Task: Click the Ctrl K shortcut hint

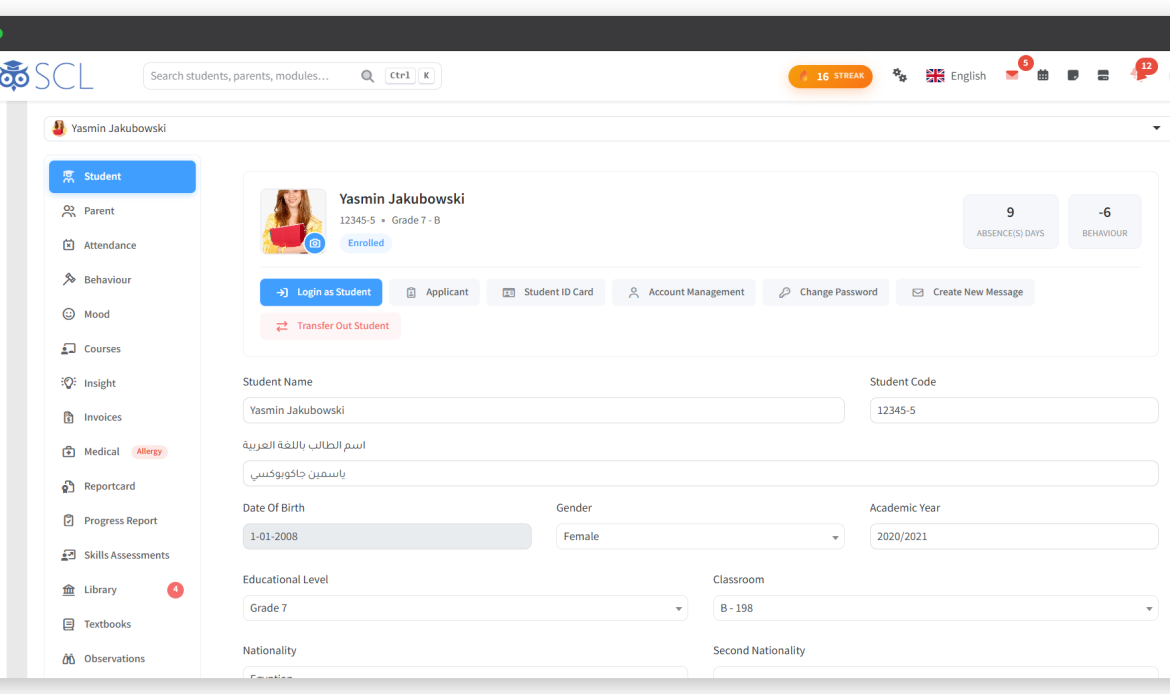Action: point(410,76)
